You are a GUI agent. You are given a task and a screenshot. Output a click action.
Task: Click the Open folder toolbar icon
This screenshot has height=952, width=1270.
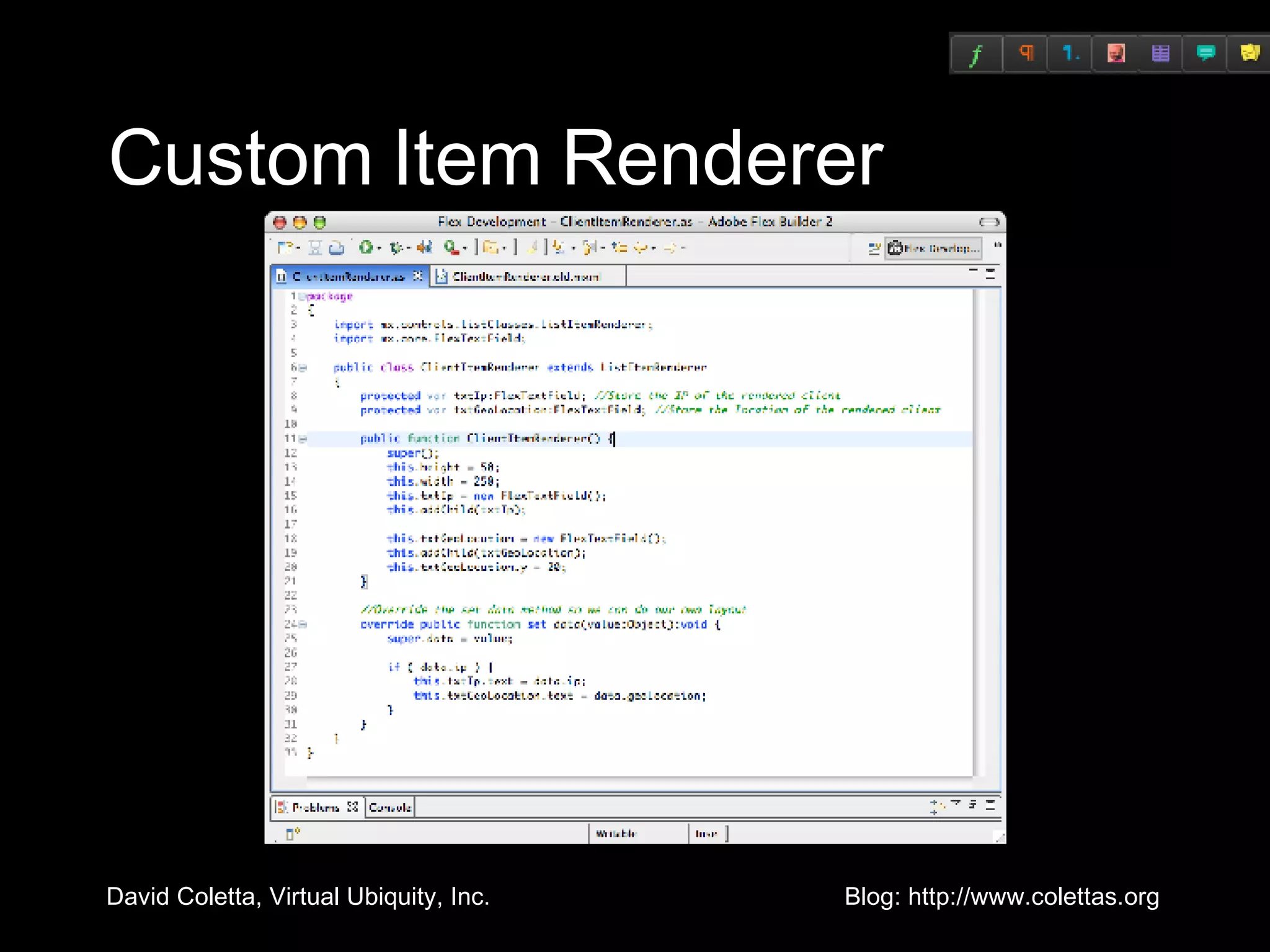coord(491,248)
